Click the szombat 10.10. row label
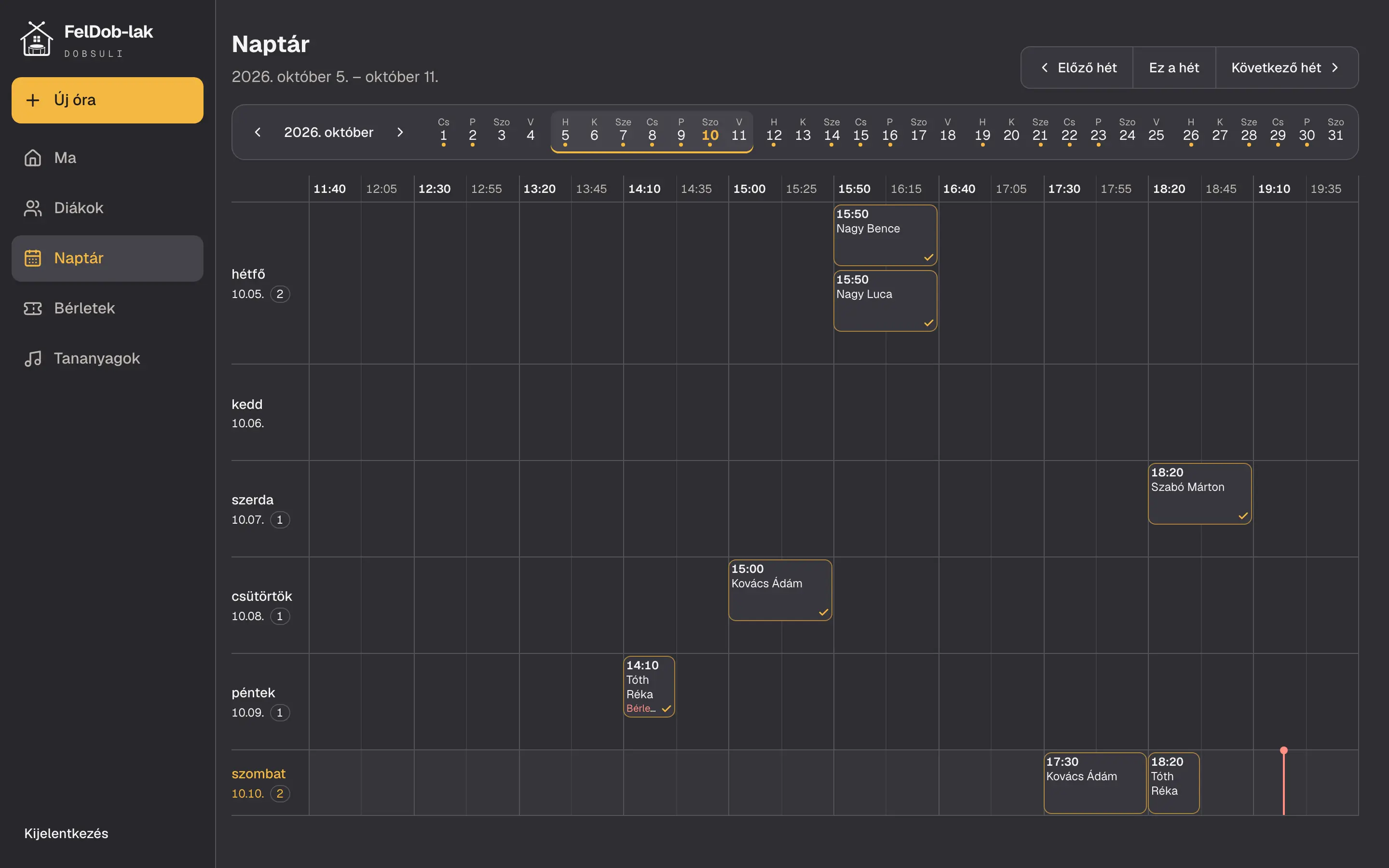This screenshot has width=1389, height=868. (x=260, y=783)
